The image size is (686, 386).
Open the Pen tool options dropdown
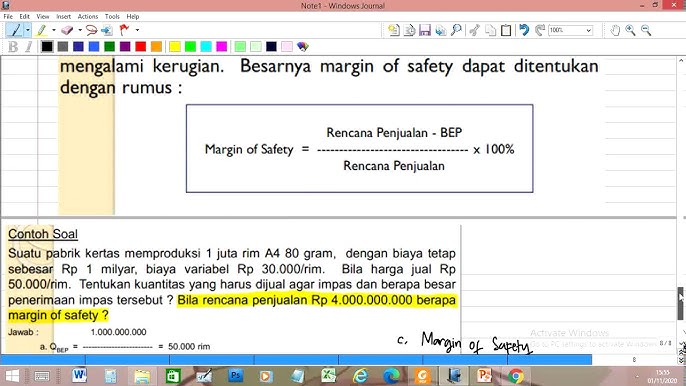click(x=28, y=30)
